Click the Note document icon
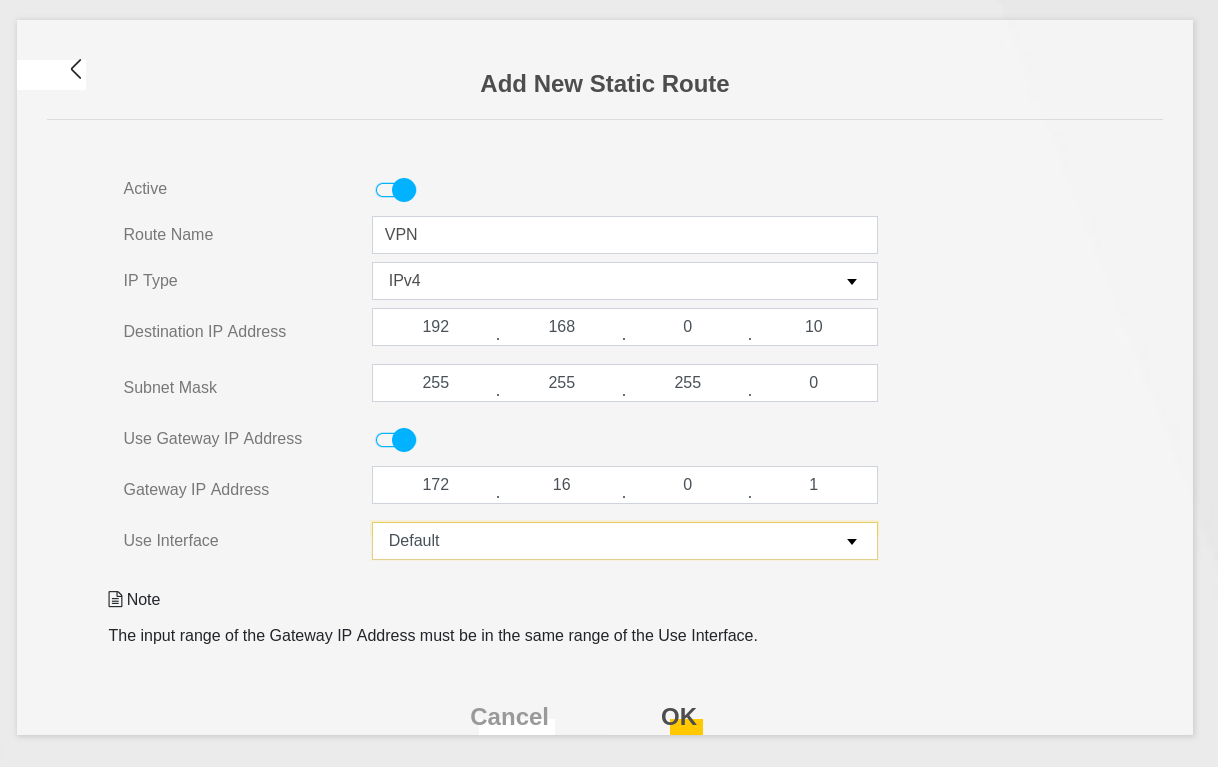1218x767 pixels. click(x=115, y=599)
